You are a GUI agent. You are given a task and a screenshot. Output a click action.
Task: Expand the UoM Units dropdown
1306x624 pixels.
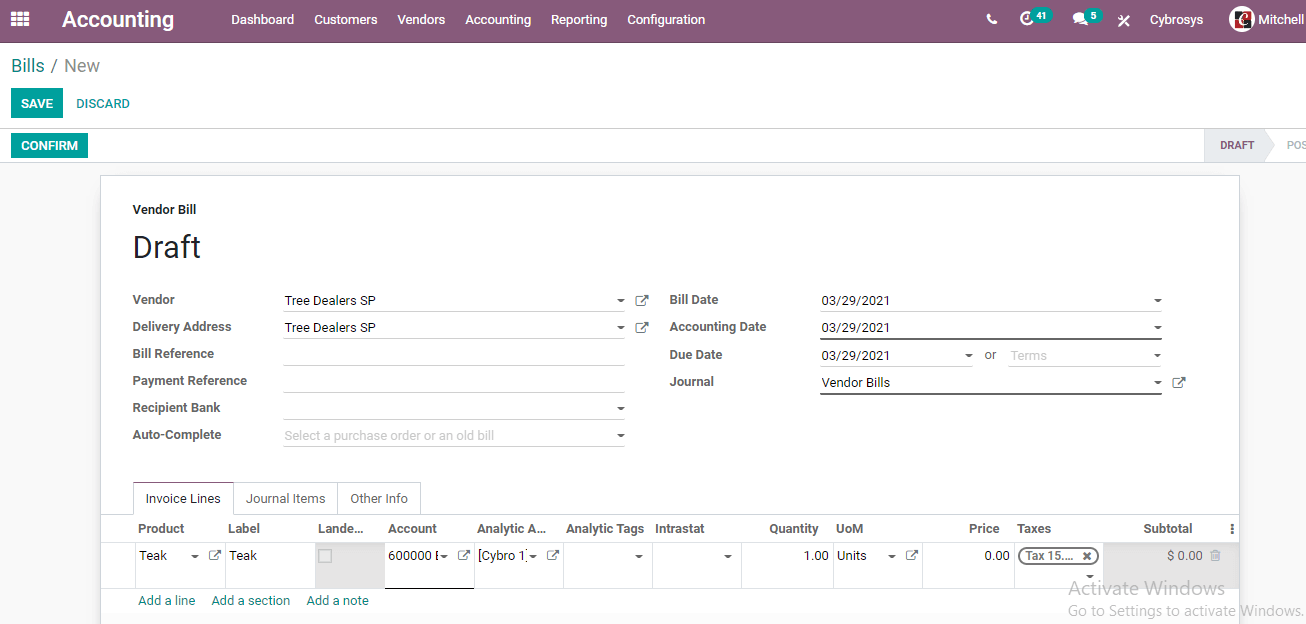892,557
